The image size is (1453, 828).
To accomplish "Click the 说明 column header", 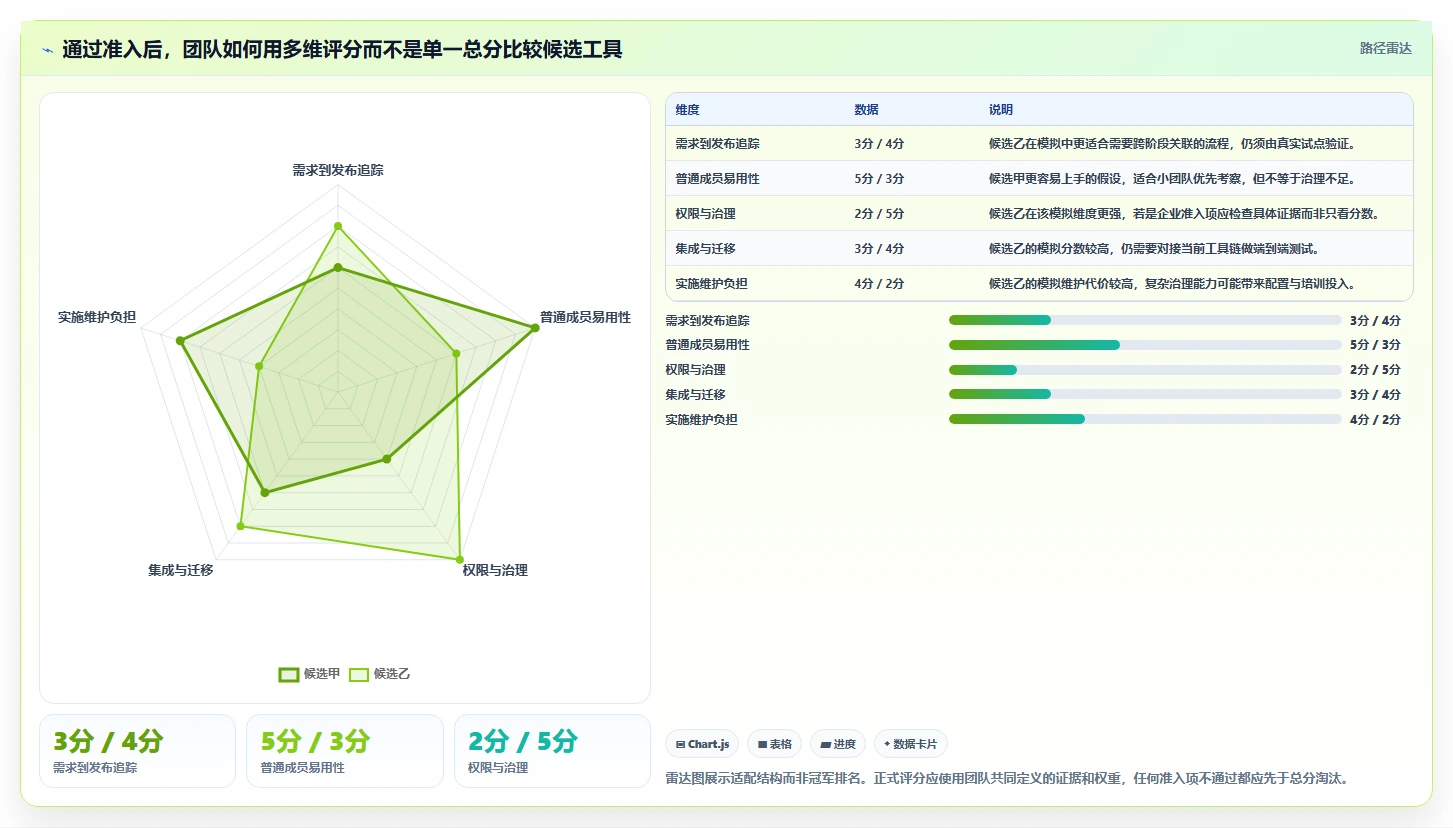I will (x=1001, y=110).
